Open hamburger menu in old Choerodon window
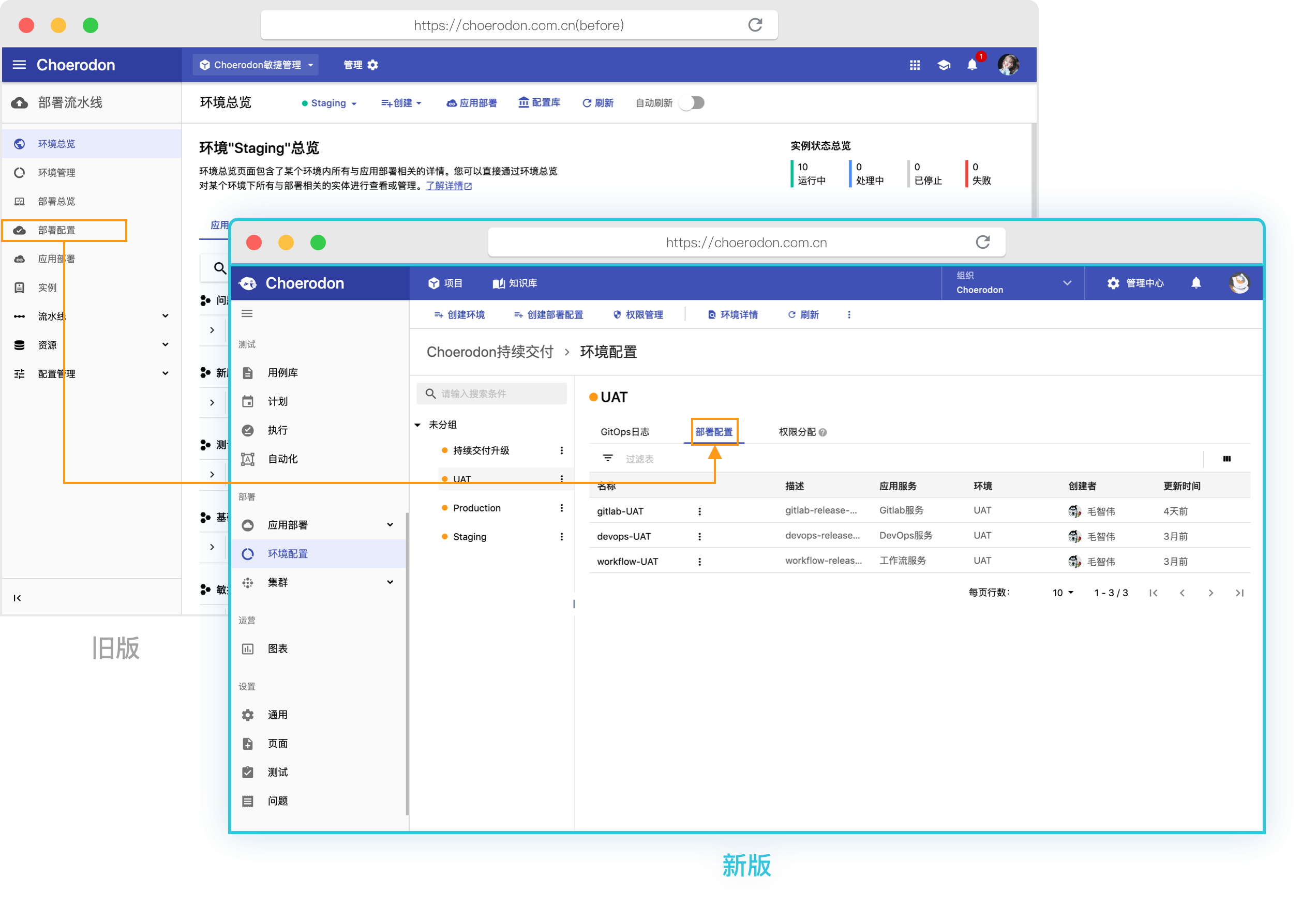1316x906 pixels. coord(19,65)
